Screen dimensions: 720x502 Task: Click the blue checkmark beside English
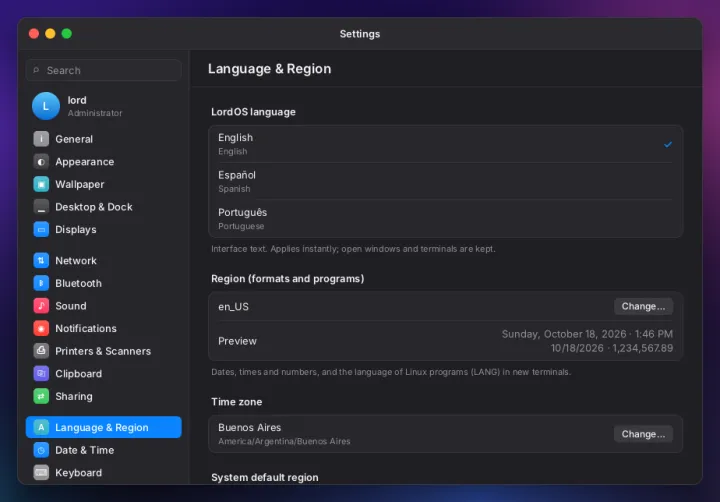click(668, 145)
